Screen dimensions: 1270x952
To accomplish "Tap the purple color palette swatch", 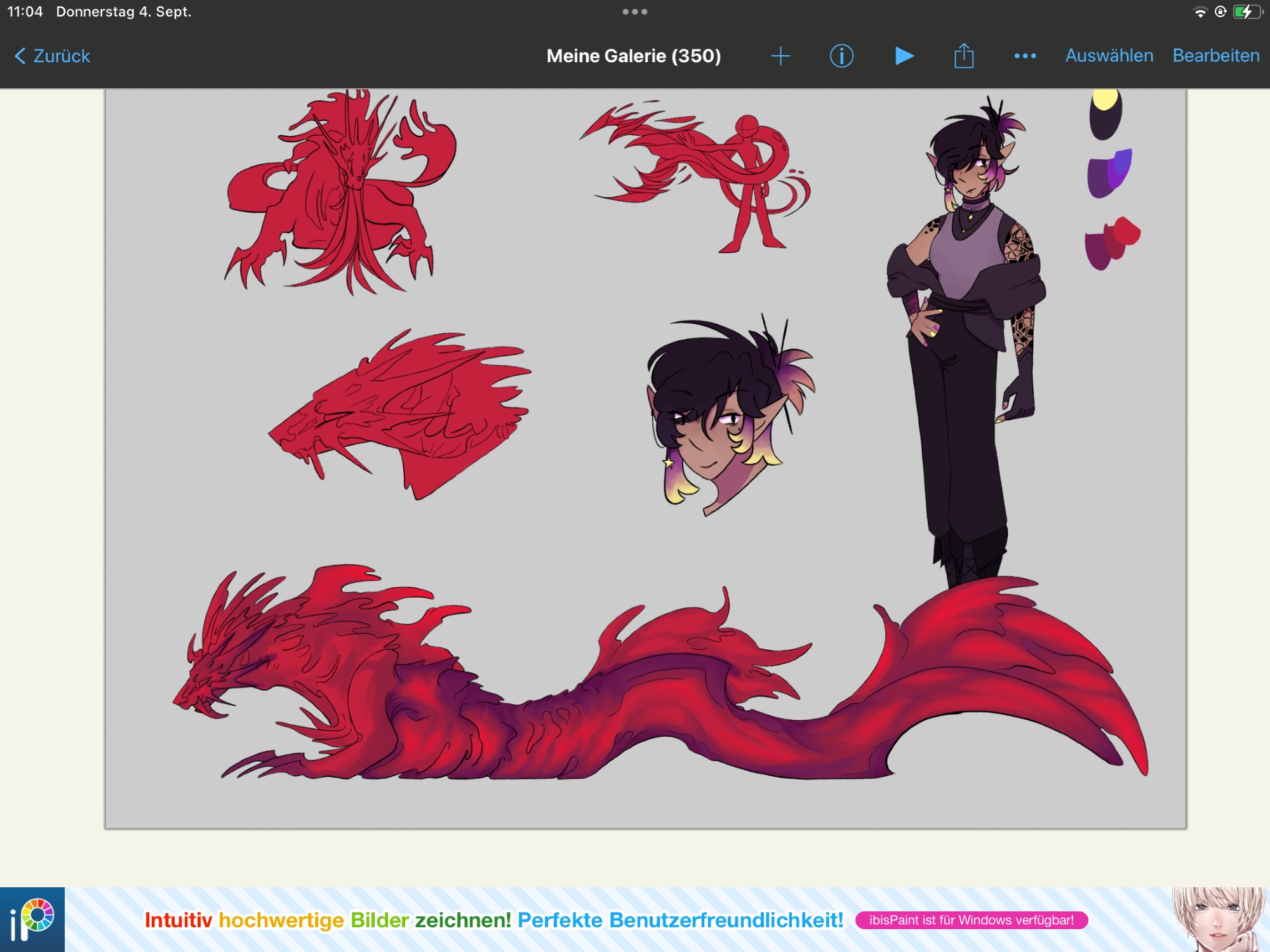I will (x=1109, y=173).
